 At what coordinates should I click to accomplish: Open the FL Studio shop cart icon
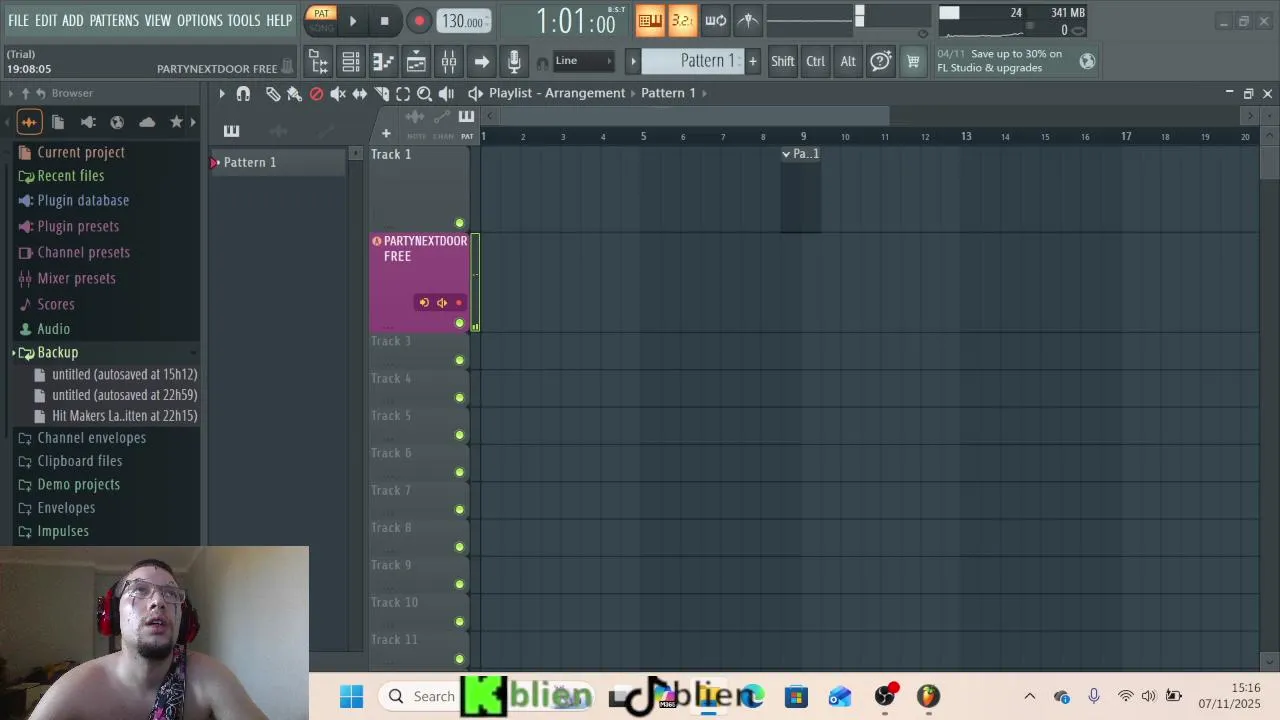coord(913,61)
